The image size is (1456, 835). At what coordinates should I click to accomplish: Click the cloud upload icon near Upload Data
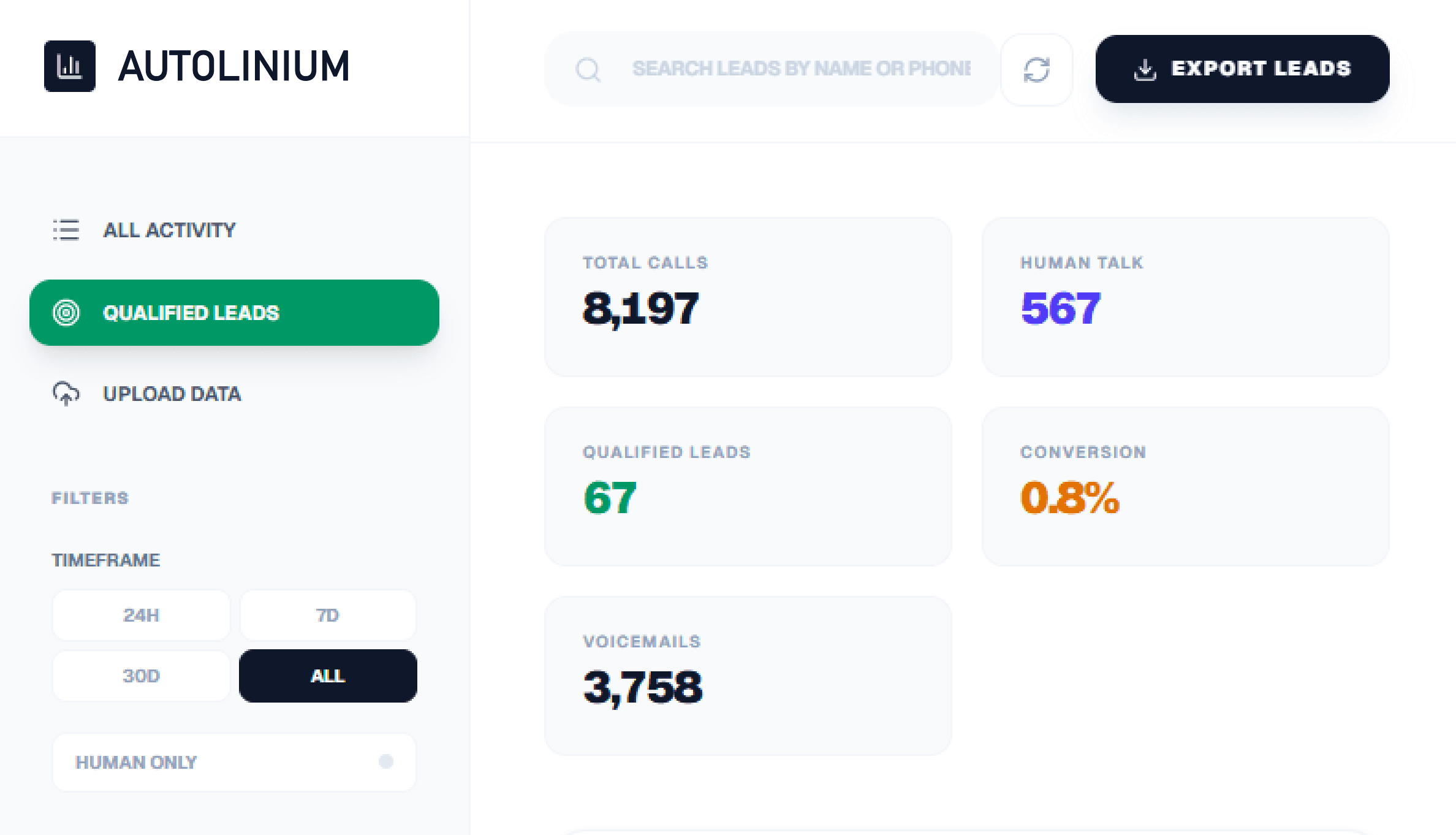click(66, 394)
